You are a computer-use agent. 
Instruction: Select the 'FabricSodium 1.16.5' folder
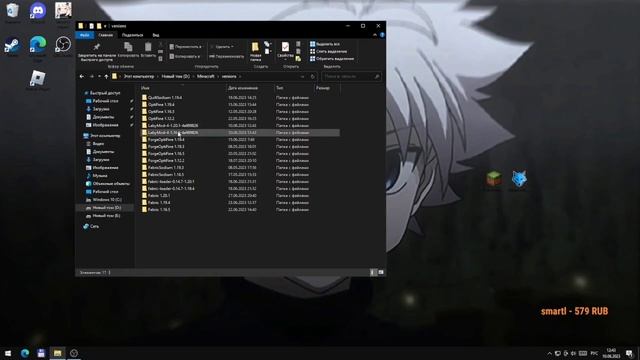[x=240, y=174]
